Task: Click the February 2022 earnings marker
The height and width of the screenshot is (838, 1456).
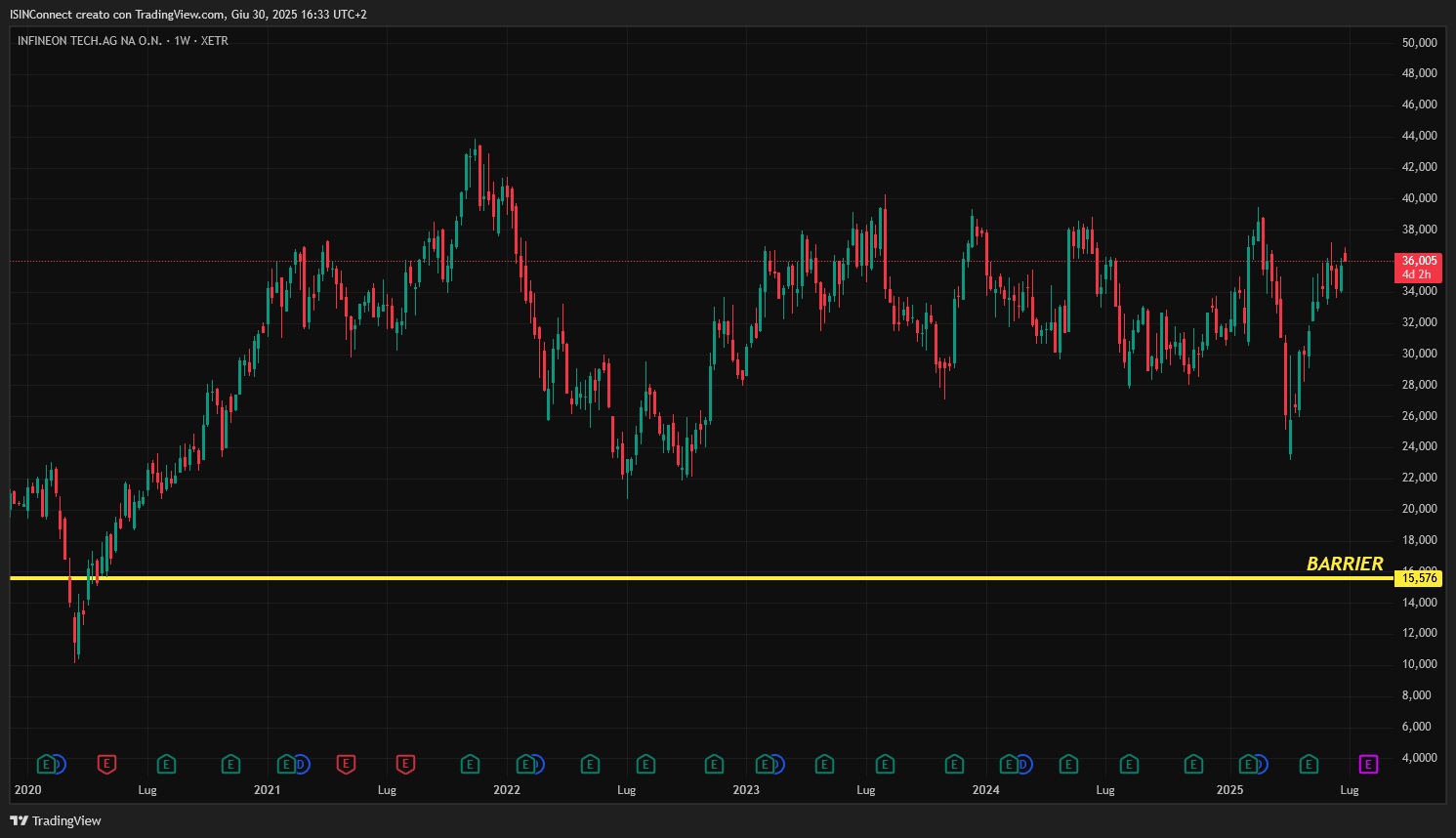Action: [525, 764]
